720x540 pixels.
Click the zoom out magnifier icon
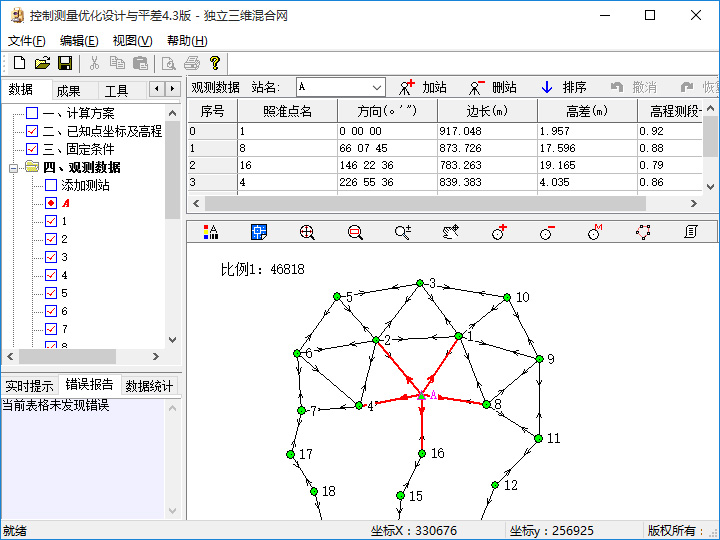(355, 232)
